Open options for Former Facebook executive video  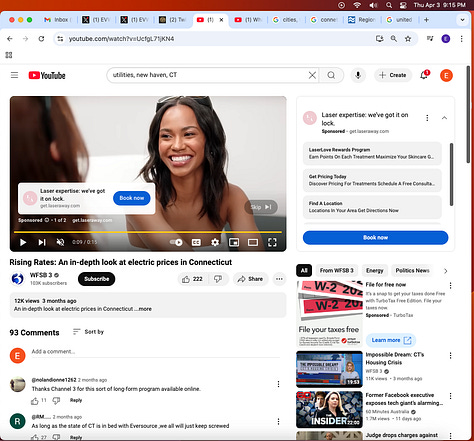point(450,396)
